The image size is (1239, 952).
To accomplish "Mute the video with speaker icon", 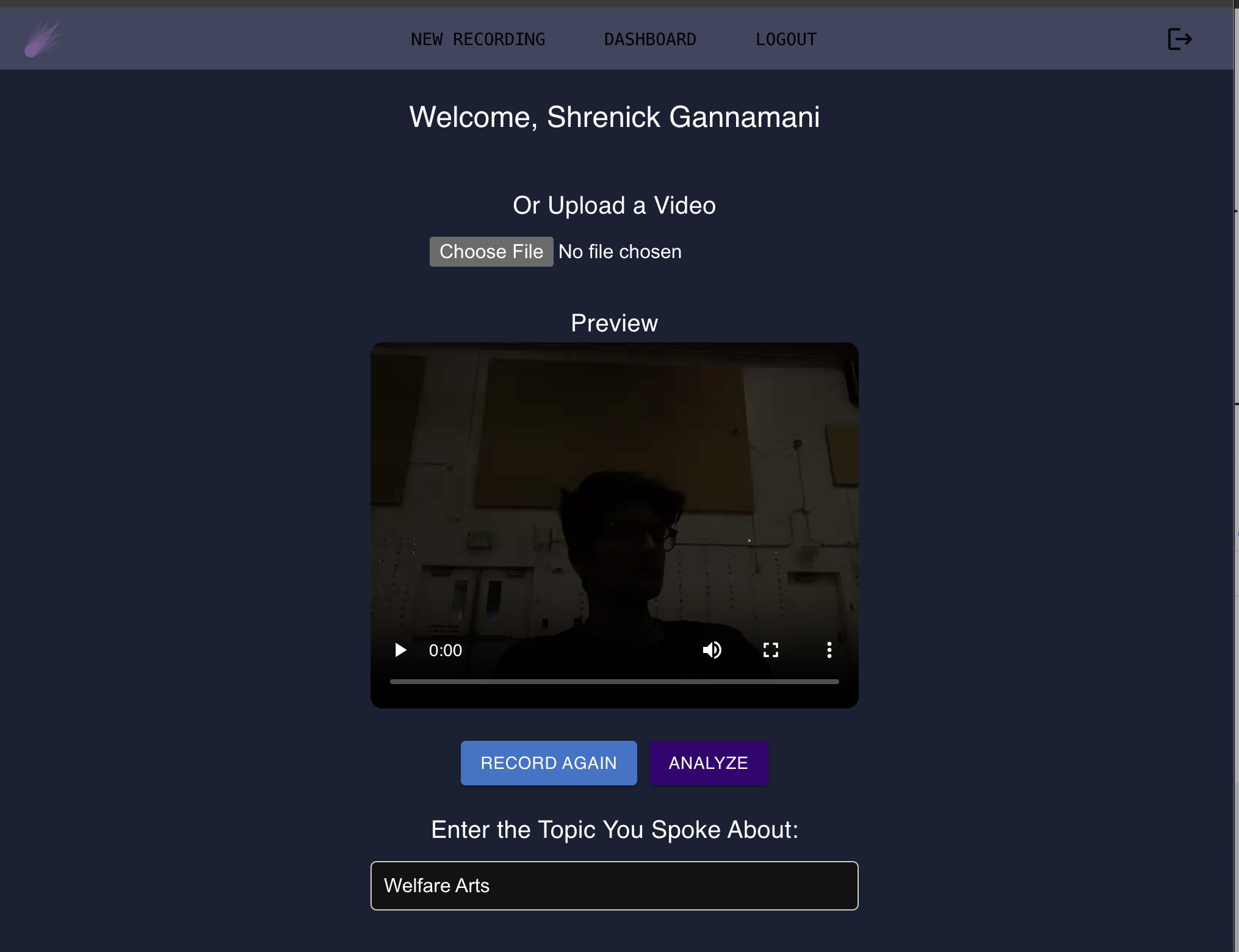I will 712,650.
